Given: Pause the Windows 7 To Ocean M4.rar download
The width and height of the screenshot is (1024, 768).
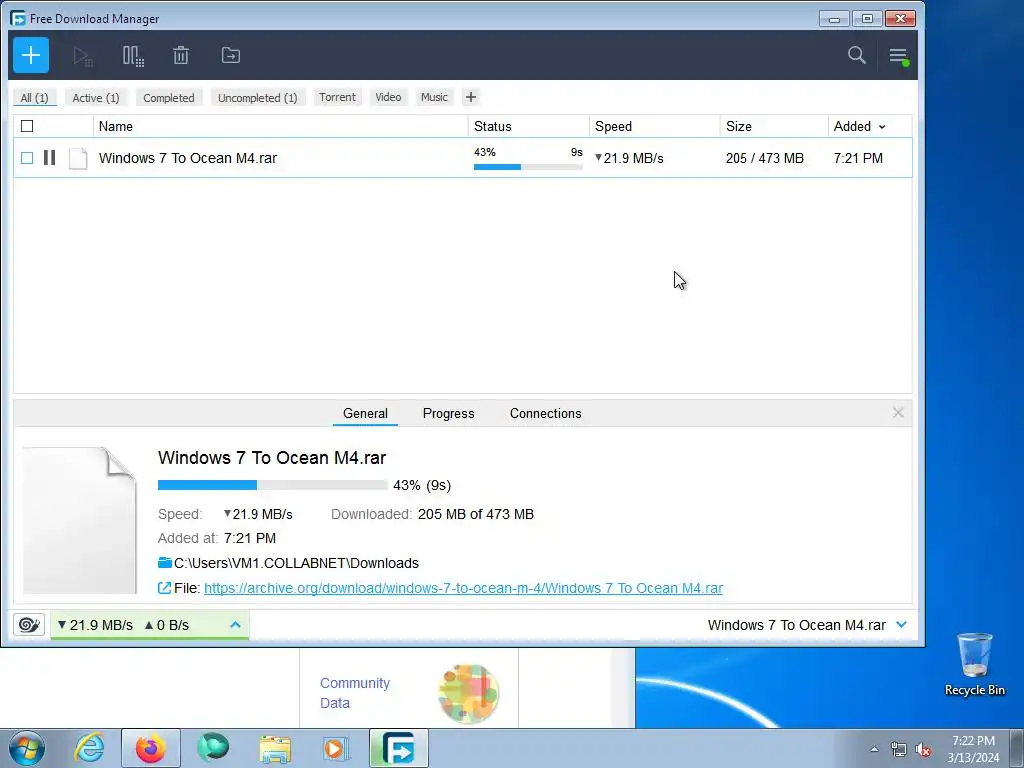Looking at the screenshot, I should tap(50, 157).
